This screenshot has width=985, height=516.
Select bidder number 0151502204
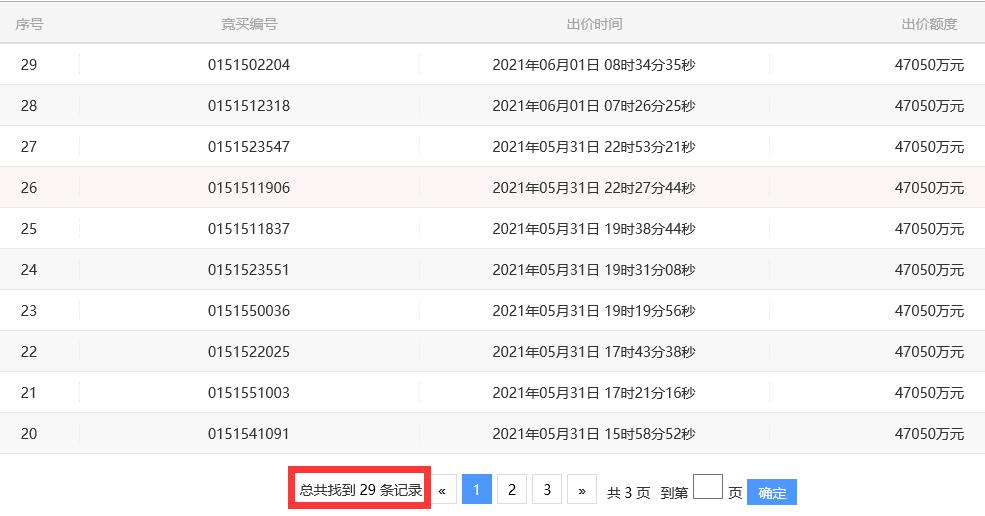point(249,65)
